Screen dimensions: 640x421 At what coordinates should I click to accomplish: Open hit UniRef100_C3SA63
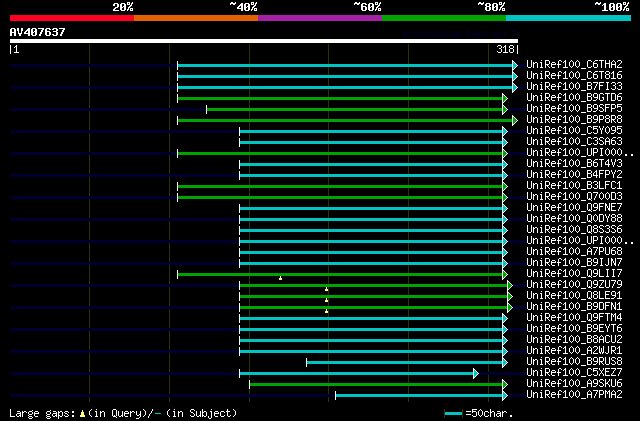point(574,142)
